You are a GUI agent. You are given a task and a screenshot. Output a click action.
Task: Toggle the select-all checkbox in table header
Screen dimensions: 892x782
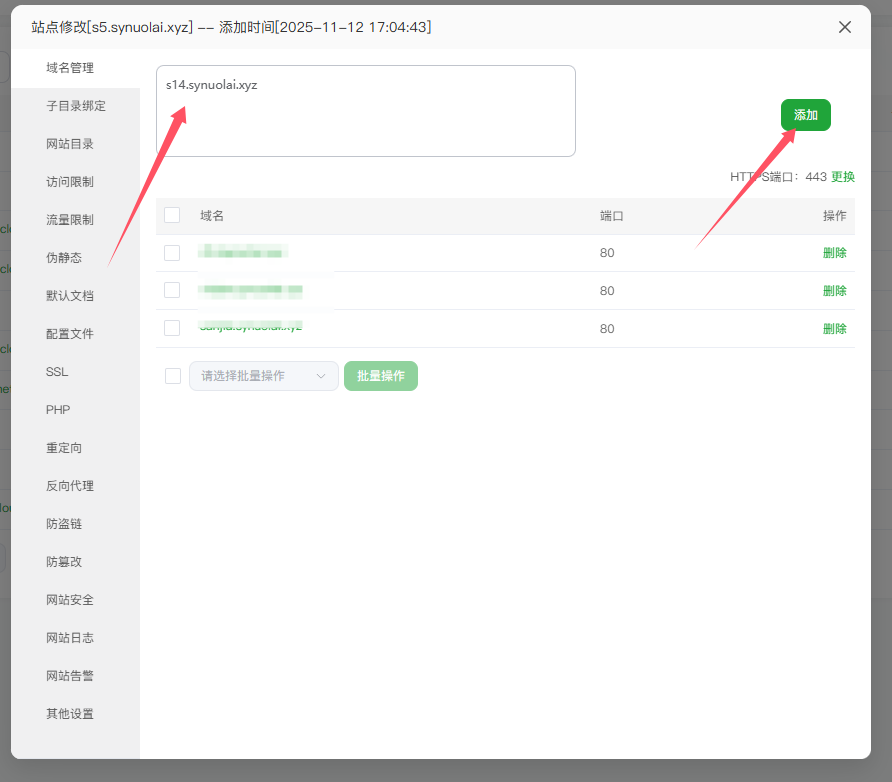click(x=172, y=215)
